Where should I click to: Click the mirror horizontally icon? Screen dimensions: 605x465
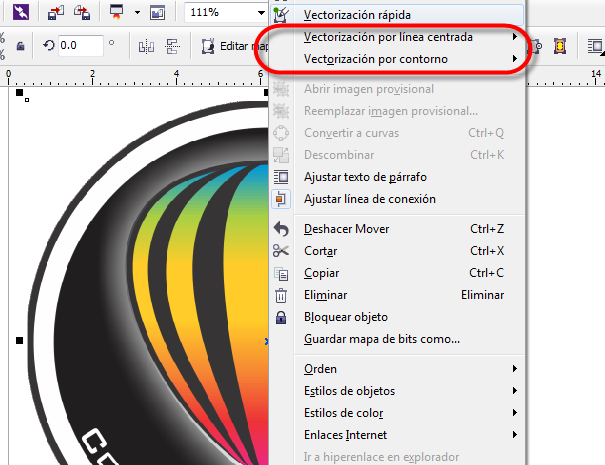pyautogui.click(x=146, y=46)
